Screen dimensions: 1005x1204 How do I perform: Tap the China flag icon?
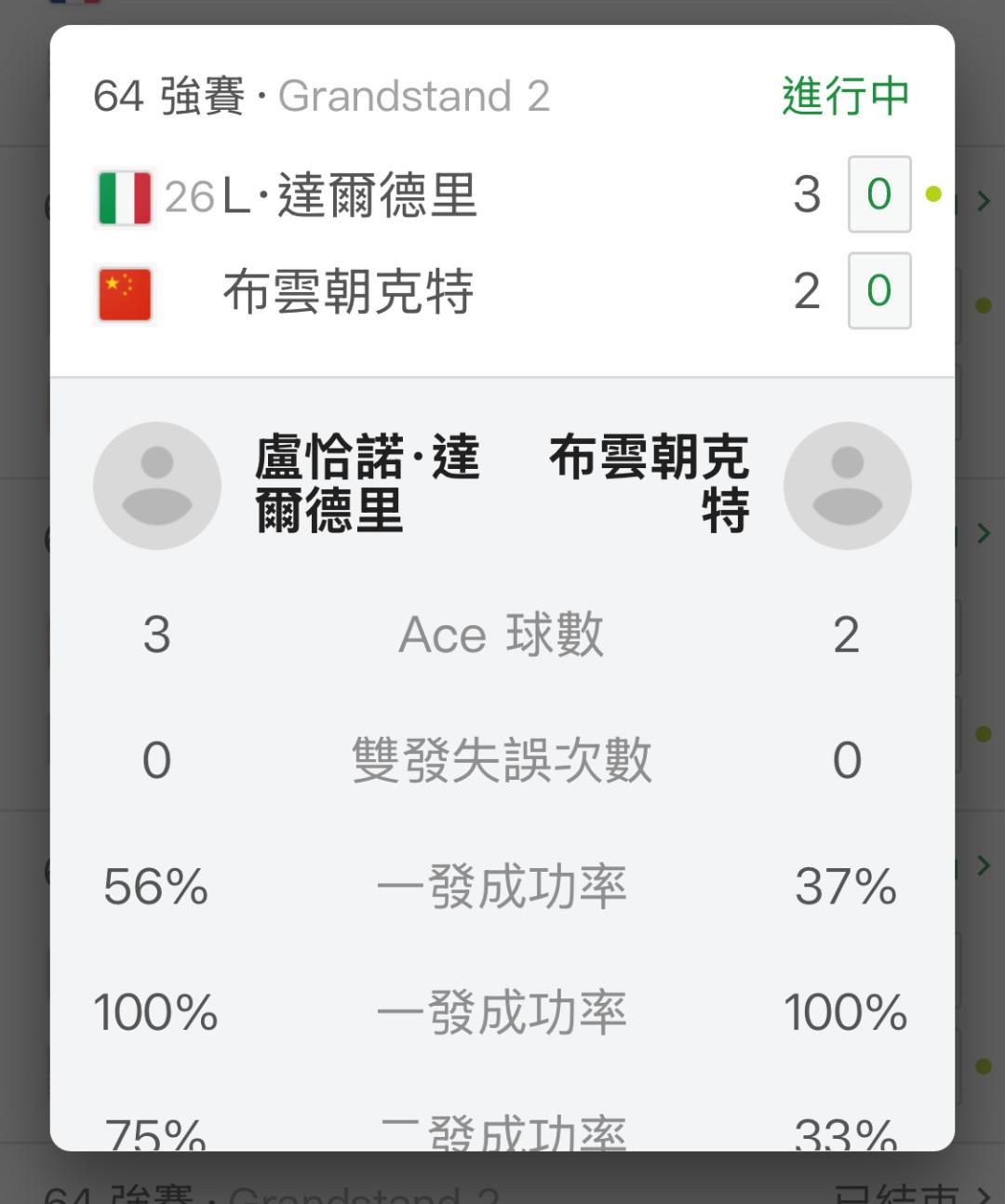[125, 294]
